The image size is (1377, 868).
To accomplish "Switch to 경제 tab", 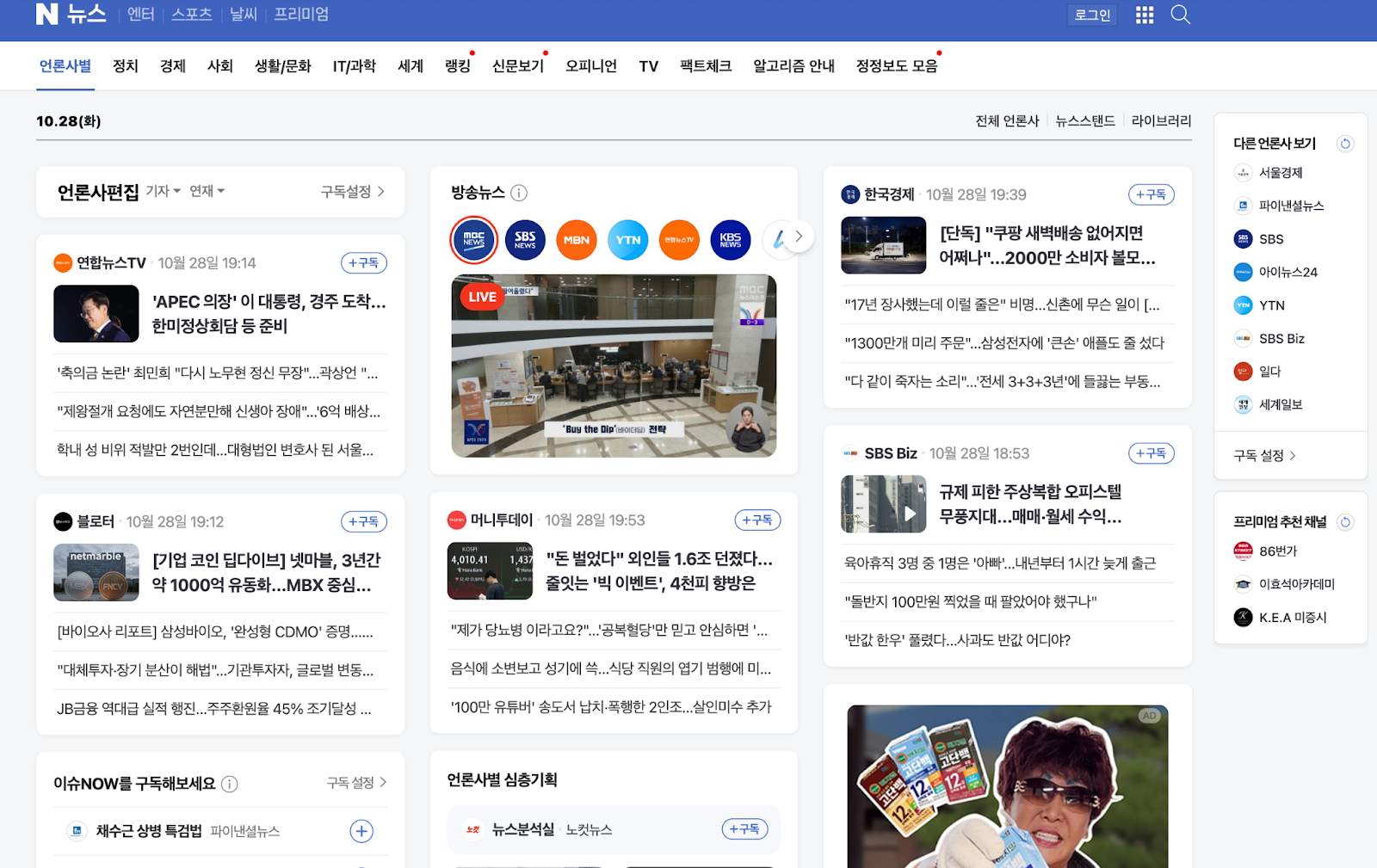I will [x=173, y=66].
